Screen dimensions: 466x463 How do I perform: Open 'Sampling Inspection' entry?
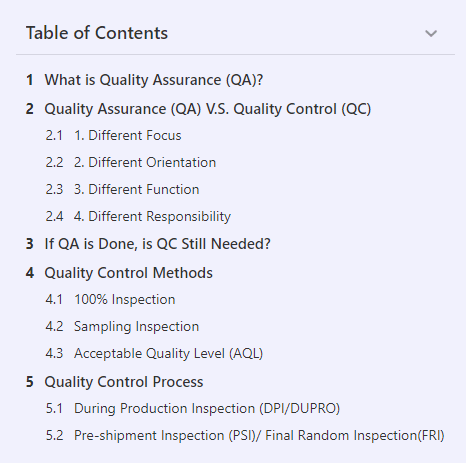click(137, 327)
